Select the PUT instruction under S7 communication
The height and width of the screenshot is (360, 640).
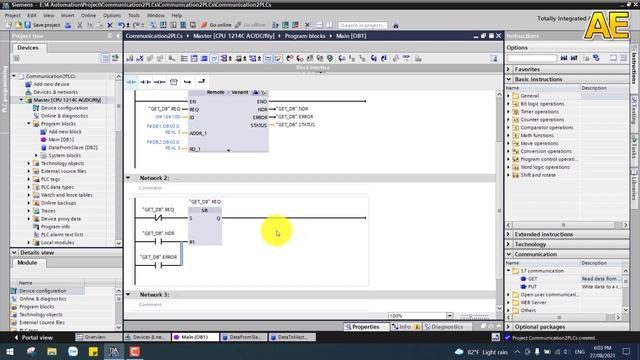(532, 287)
